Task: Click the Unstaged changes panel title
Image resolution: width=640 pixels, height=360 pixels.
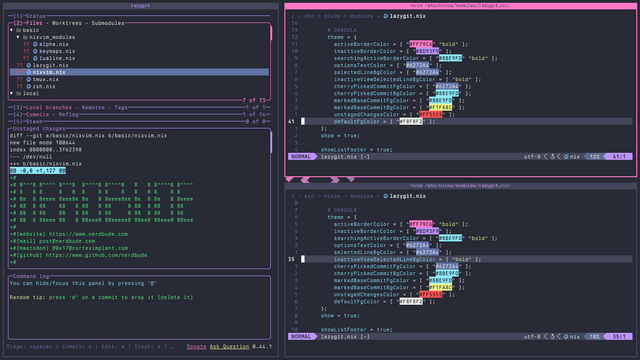Action: (39, 129)
